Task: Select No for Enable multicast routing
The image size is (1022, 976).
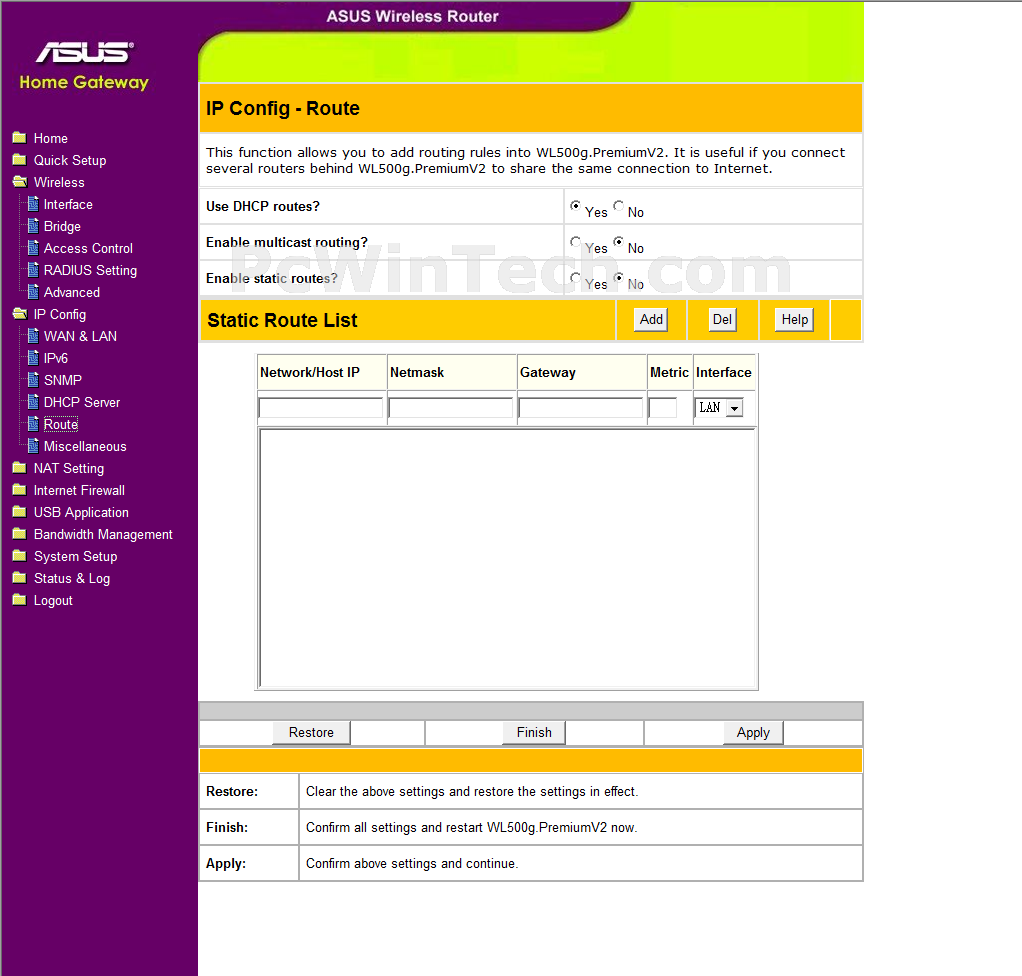Action: click(618, 241)
